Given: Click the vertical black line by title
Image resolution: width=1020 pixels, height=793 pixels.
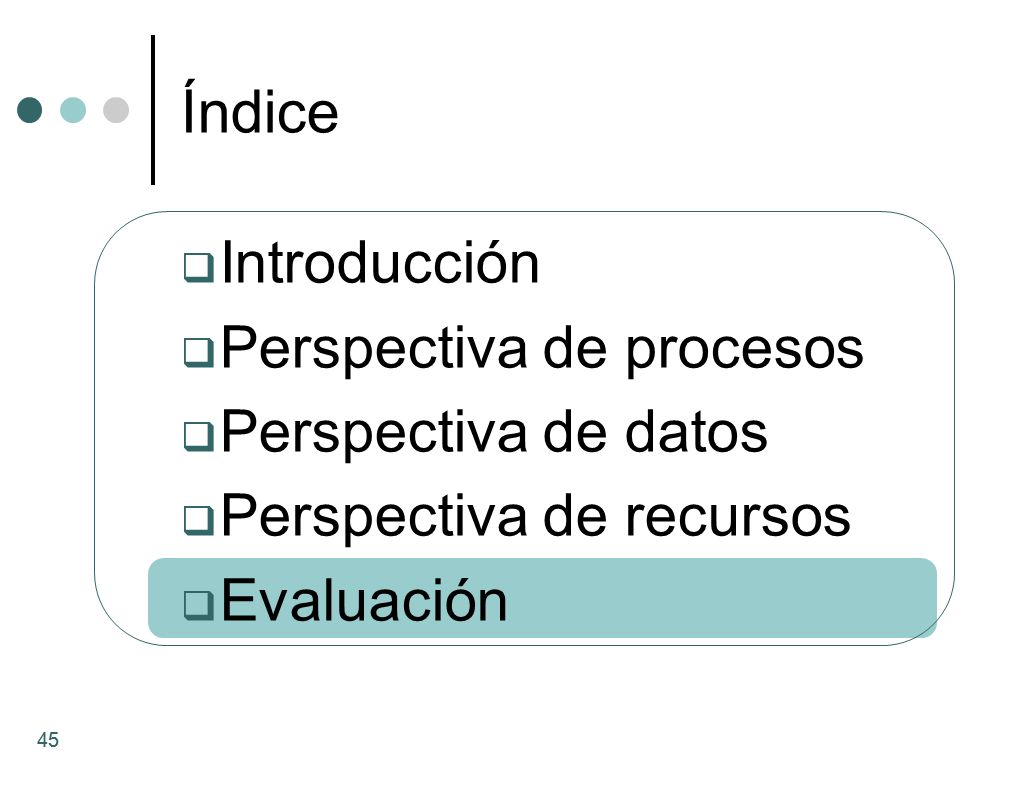Looking at the screenshot, I should [153, 110].
